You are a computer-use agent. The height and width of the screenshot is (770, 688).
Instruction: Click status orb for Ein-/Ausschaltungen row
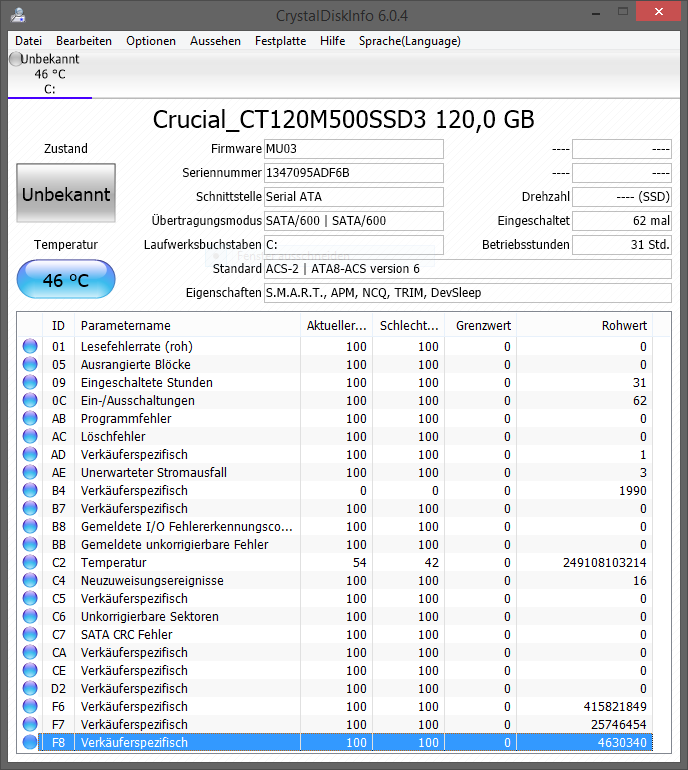(30, 400)
